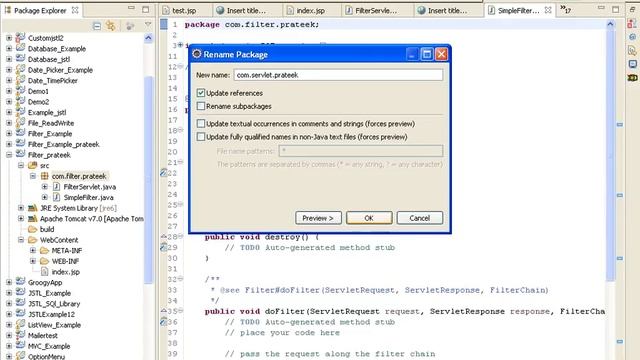Enable Update textual occurrences in comments checkbox
This screenshot has height=360, width=640.
click(201, 123)
